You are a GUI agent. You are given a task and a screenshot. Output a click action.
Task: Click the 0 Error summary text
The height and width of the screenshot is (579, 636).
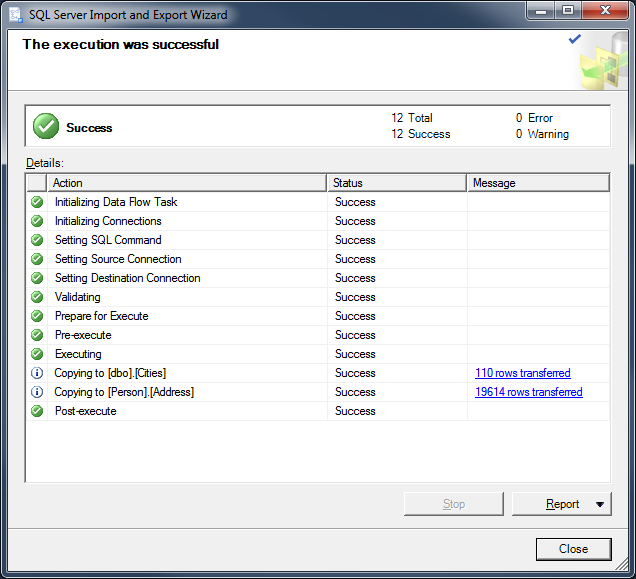tap(534, 118)
